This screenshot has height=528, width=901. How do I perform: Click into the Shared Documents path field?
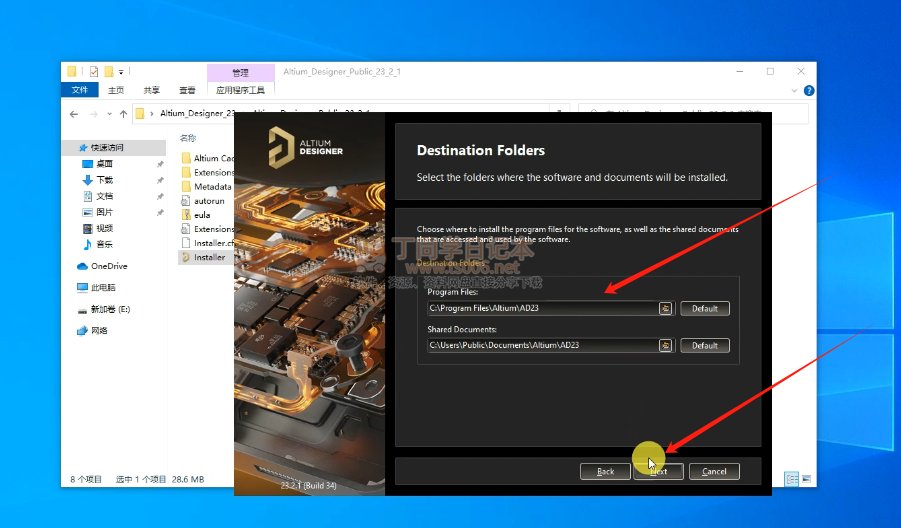541,345
